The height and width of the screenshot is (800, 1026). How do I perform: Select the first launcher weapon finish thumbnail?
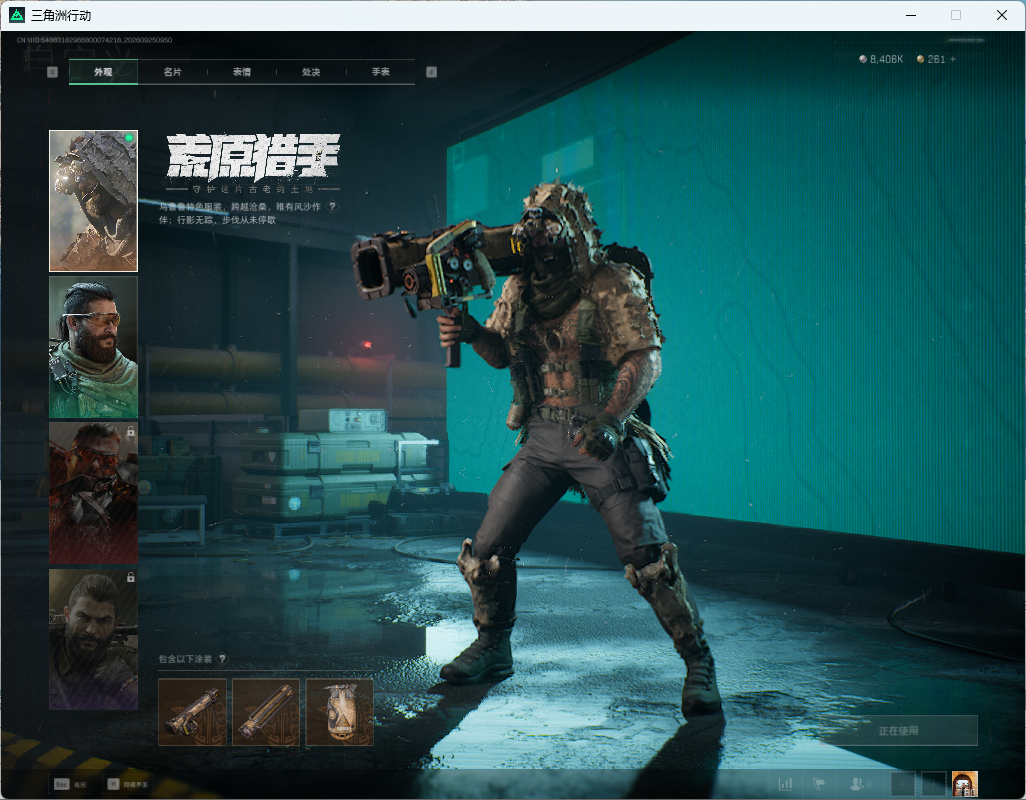pyautogui.click(x=192, y=712)
